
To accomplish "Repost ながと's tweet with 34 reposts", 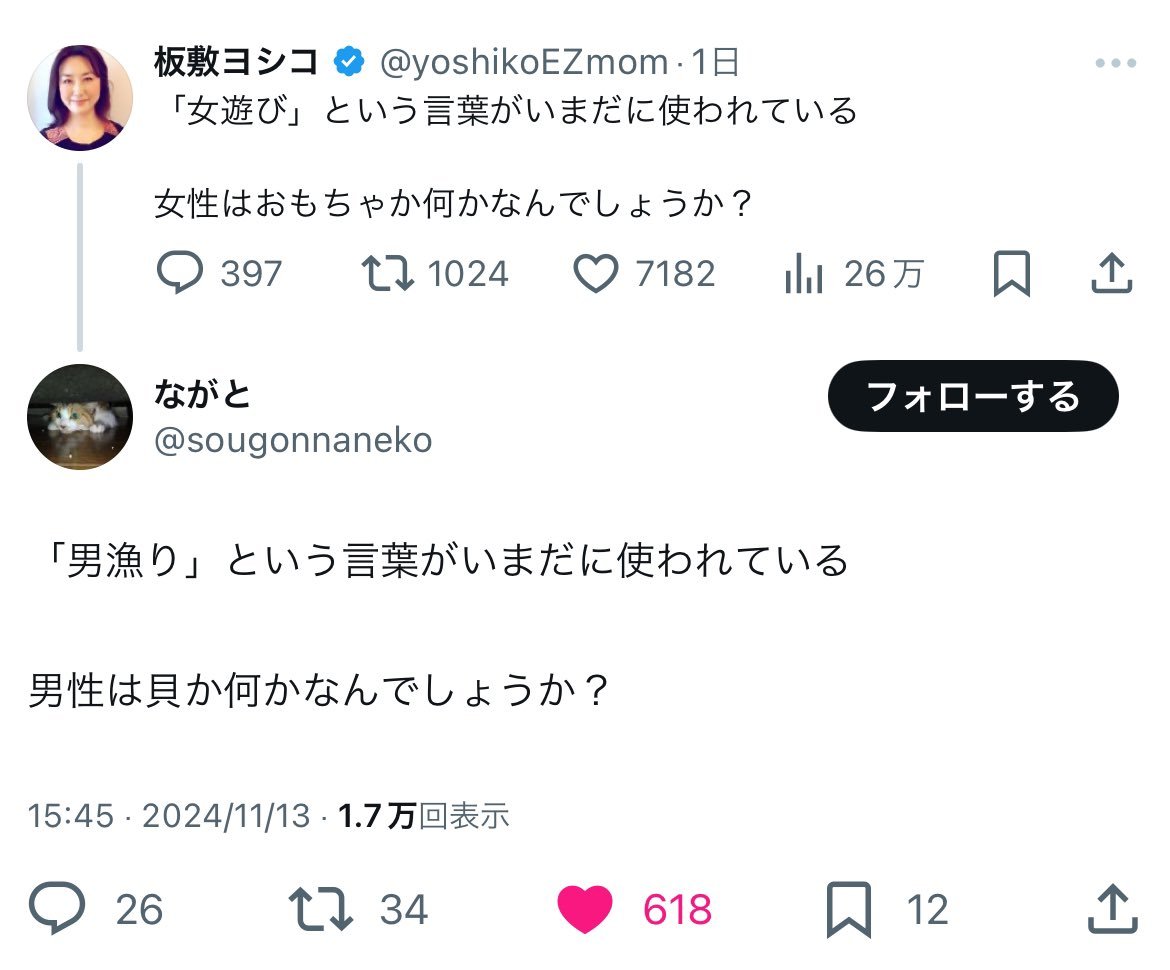I will click(319, 909).
